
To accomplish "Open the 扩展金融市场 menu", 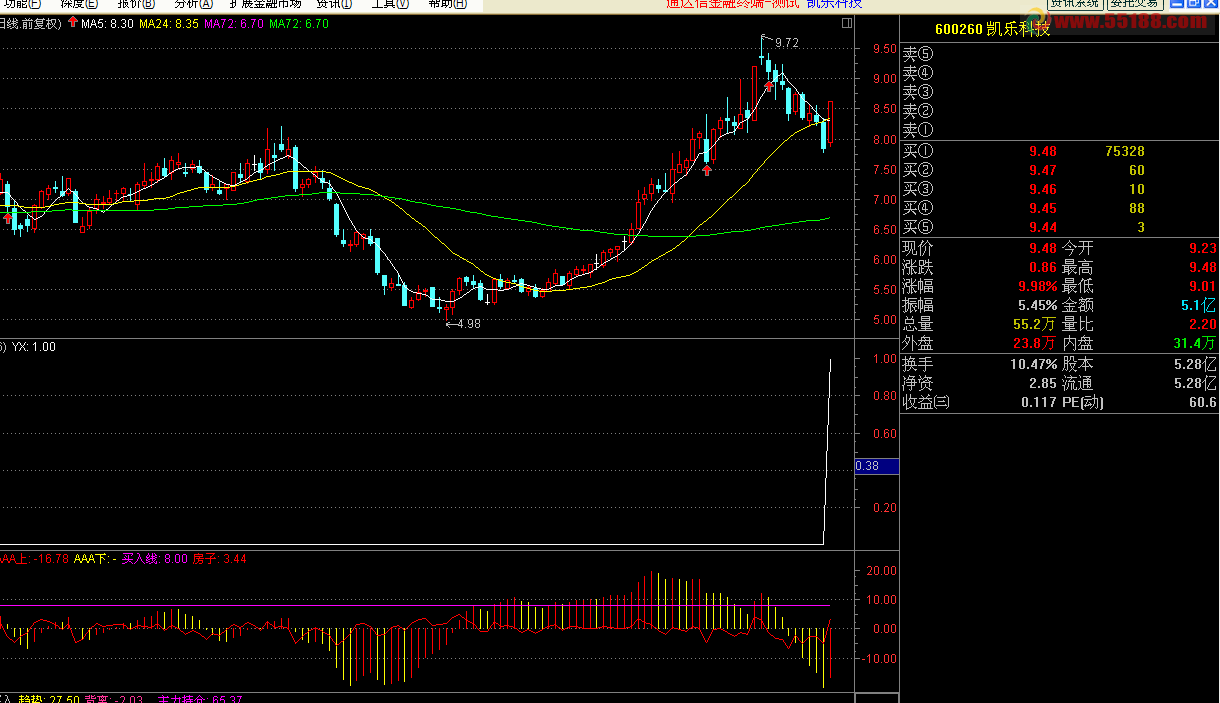I will coord(265,4).
